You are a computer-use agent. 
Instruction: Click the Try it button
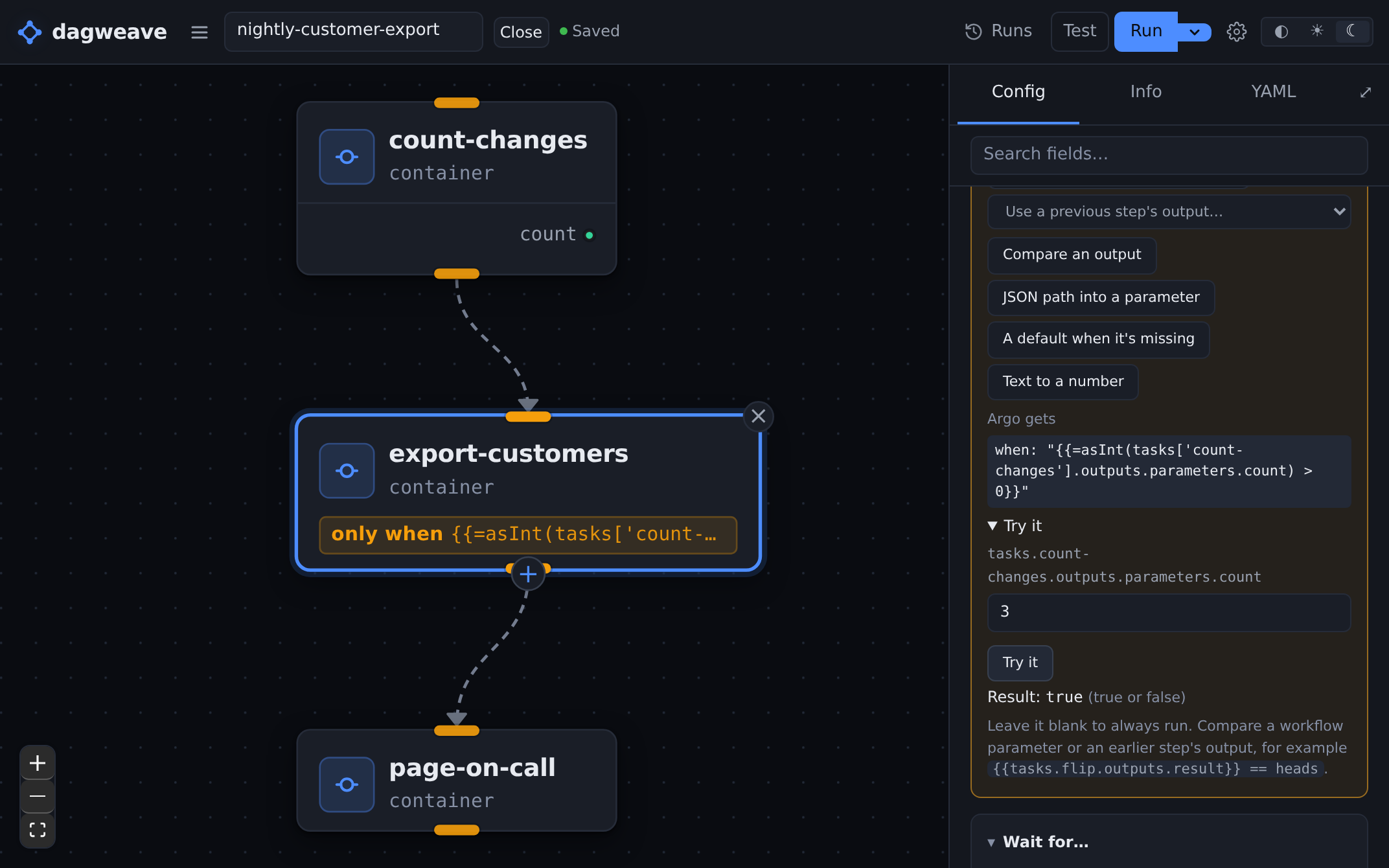click(1020, 663)
